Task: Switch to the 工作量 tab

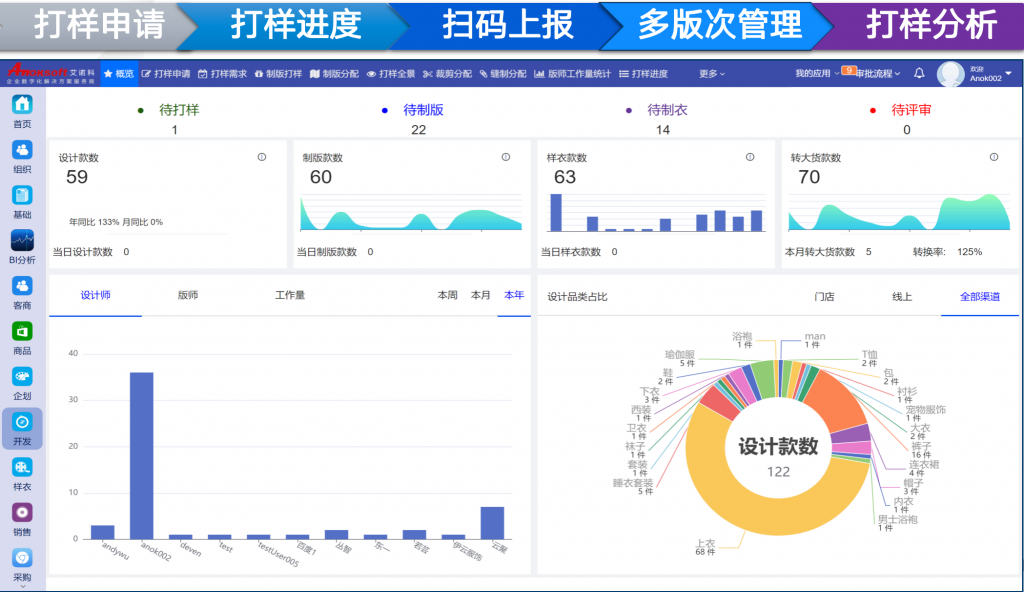Action: pyautogui.click(x=290, y=295)
